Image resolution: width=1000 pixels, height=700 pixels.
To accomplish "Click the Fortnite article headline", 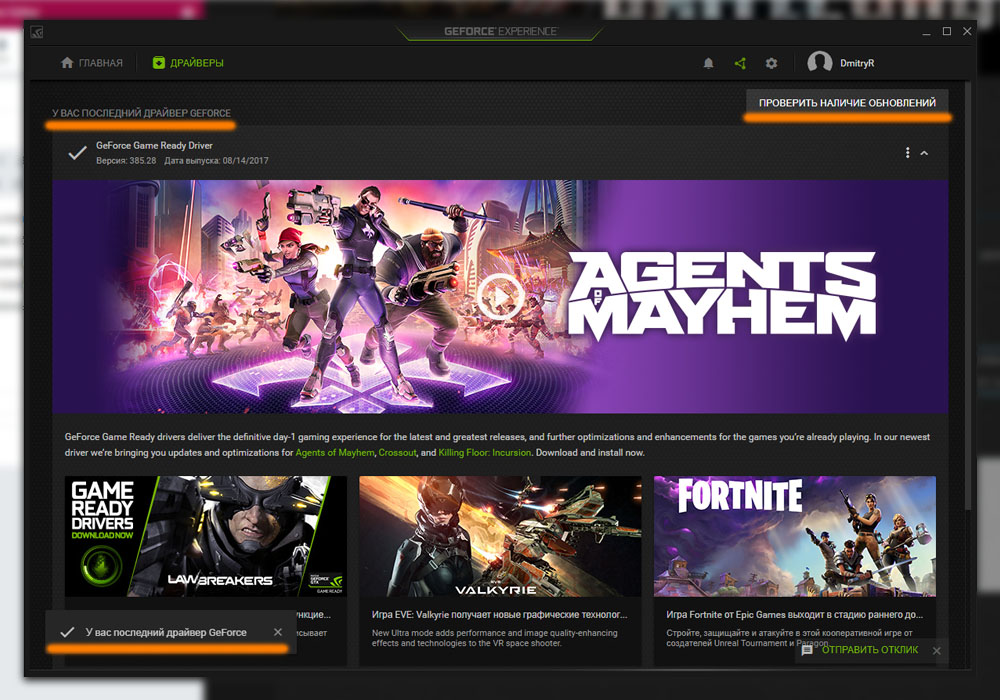I will coord(795,615).
